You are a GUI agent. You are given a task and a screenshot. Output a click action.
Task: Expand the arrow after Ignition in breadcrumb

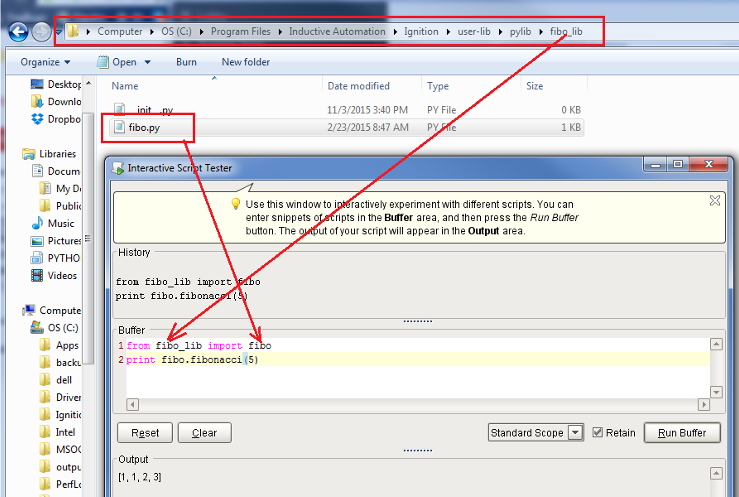pos(448,32)
